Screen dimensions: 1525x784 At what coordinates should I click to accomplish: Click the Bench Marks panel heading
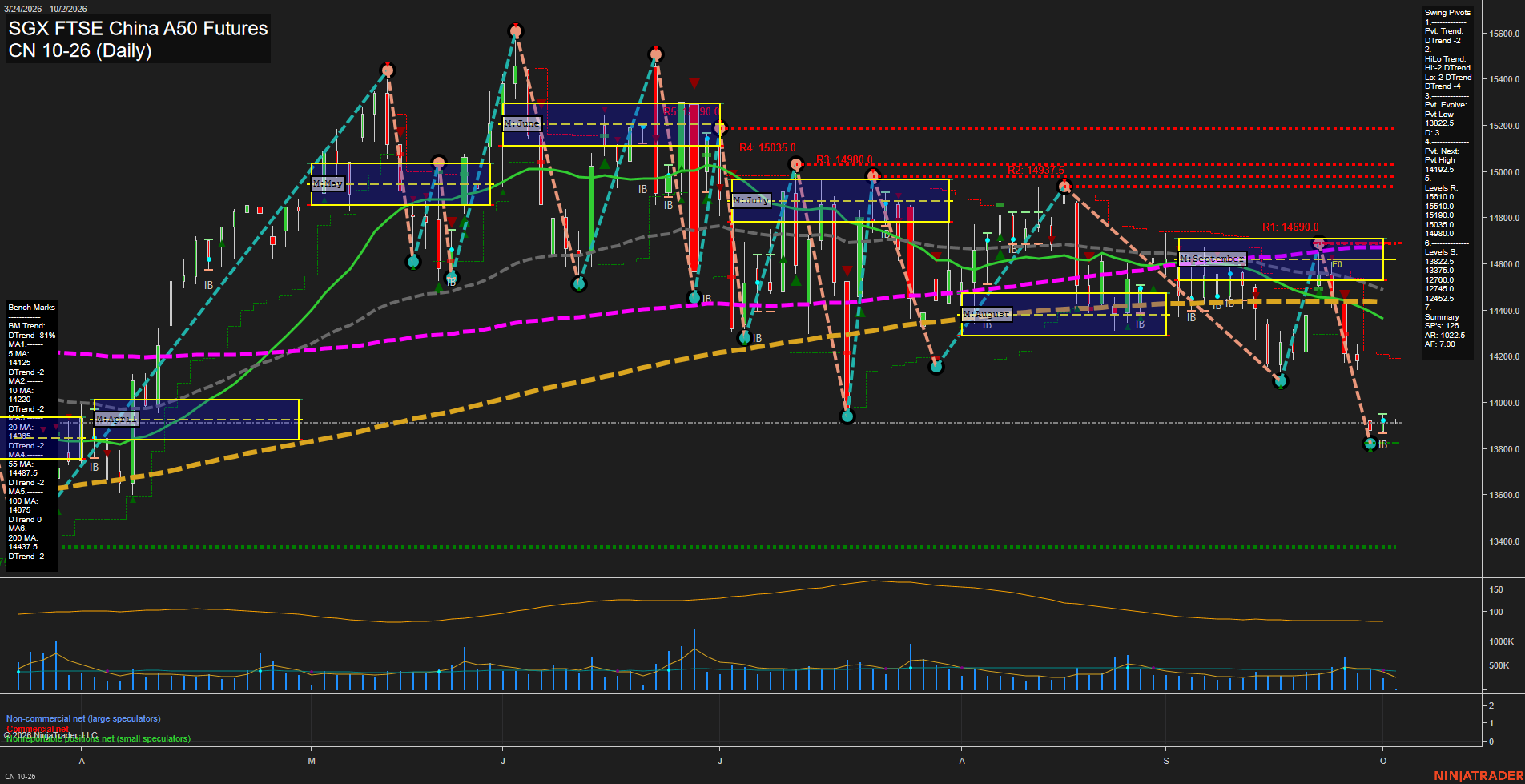click(32, 308)
